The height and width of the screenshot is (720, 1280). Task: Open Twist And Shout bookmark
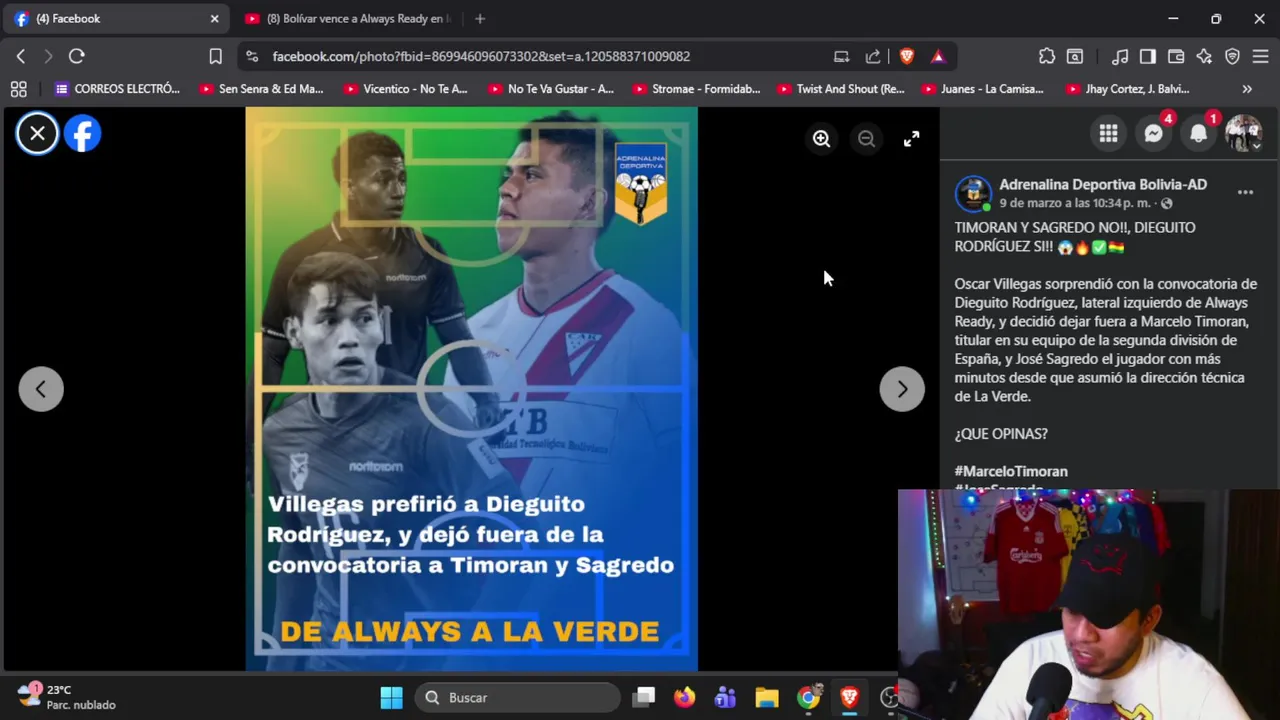tap(840, 89)
